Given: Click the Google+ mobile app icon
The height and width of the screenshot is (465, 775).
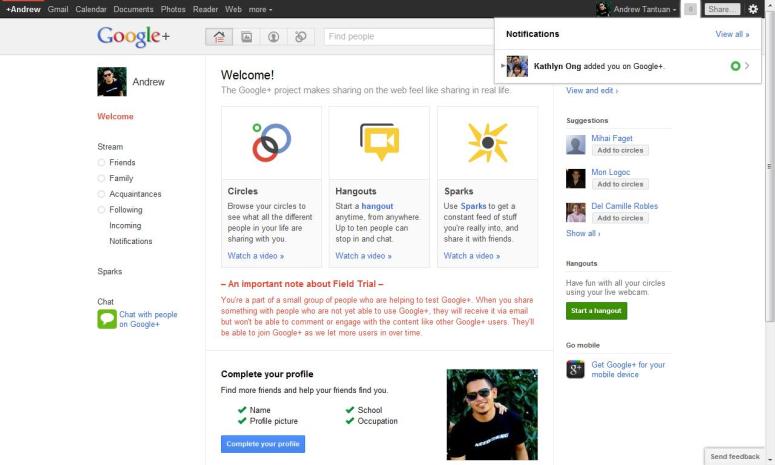Looking at the screenshot, I should click(x=575, y=369).
